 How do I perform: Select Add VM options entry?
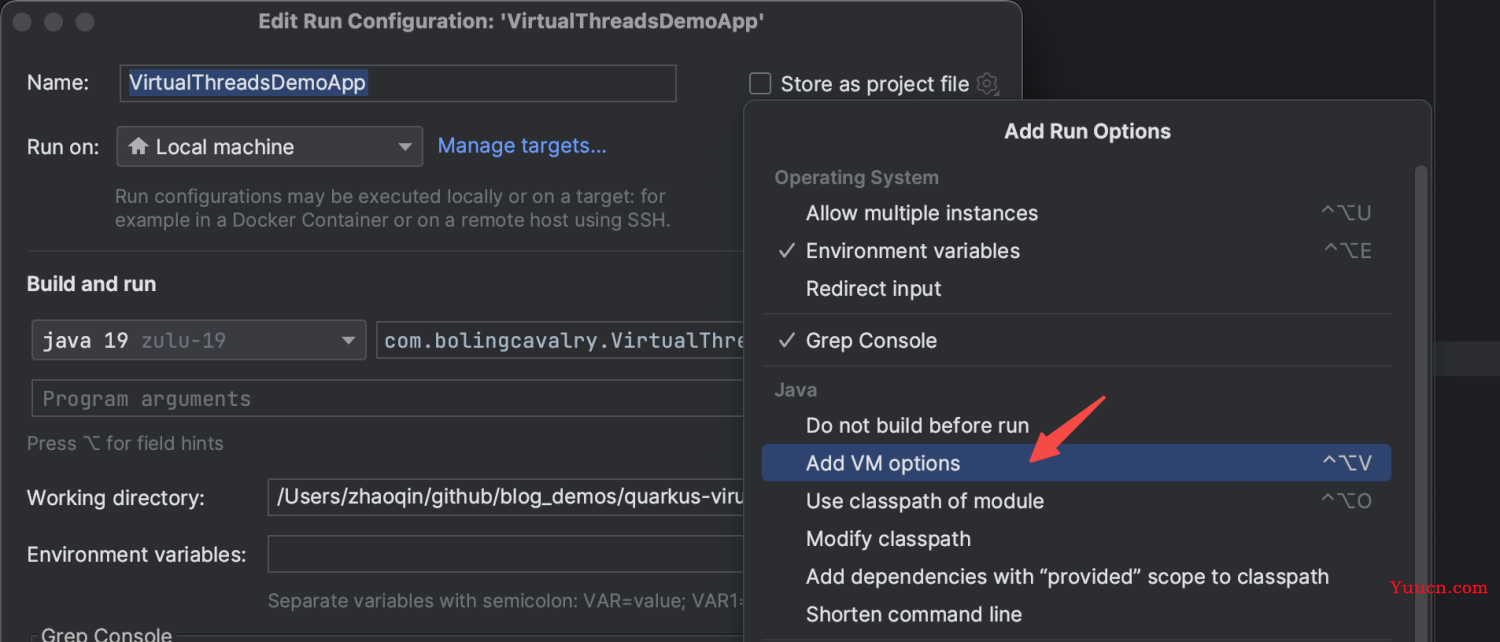[1076, 463]
